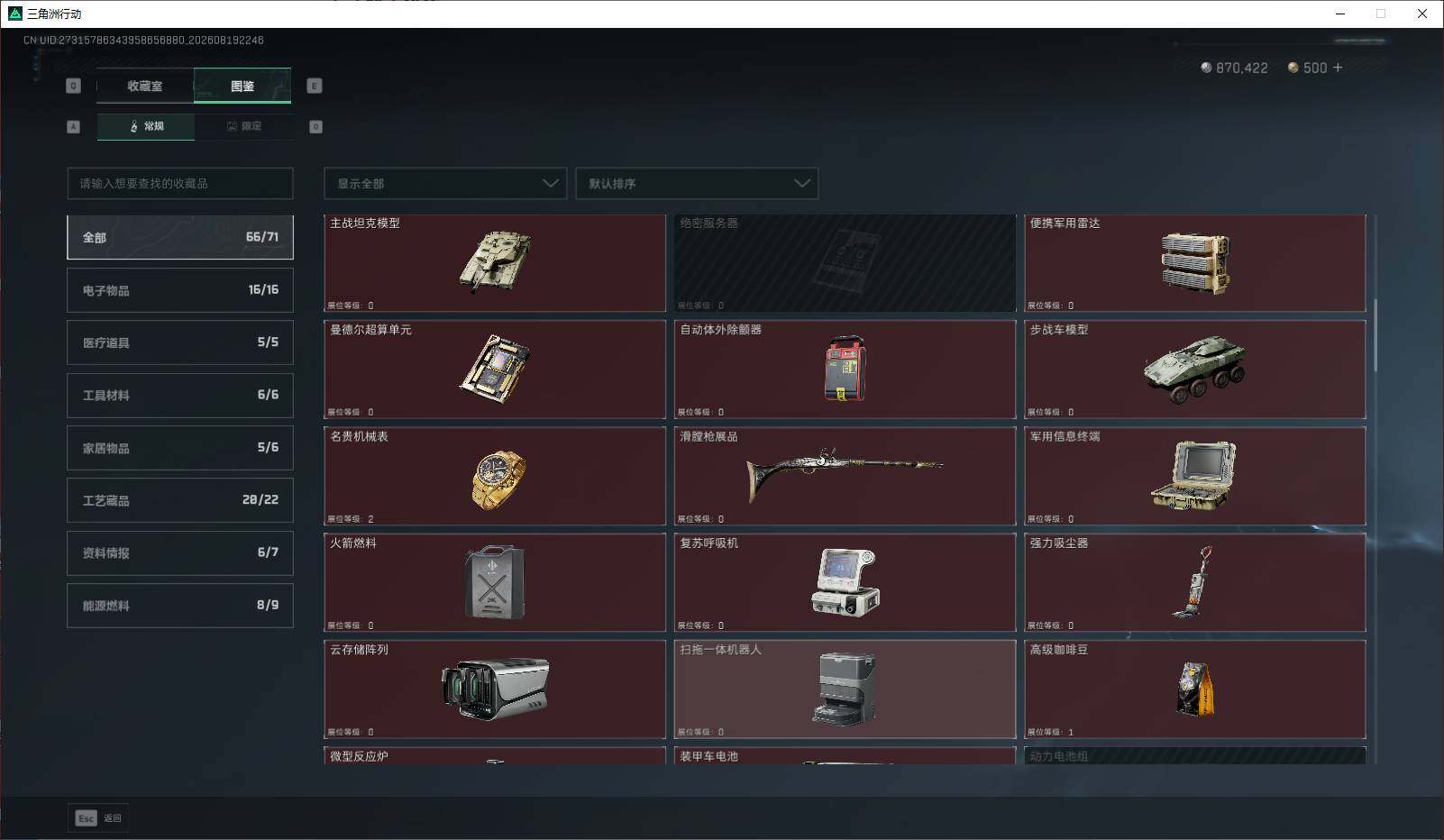Select the 主战坦克模型 tank icon
The image size is (1444, 840).
point(495,262)
